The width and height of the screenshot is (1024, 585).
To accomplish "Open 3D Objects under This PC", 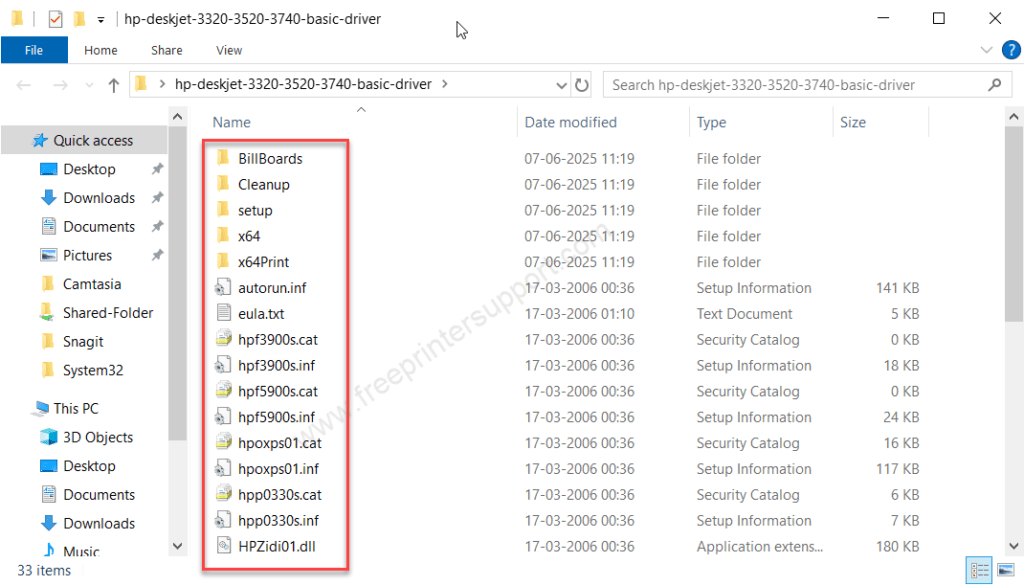I will (x=97, y=437).
